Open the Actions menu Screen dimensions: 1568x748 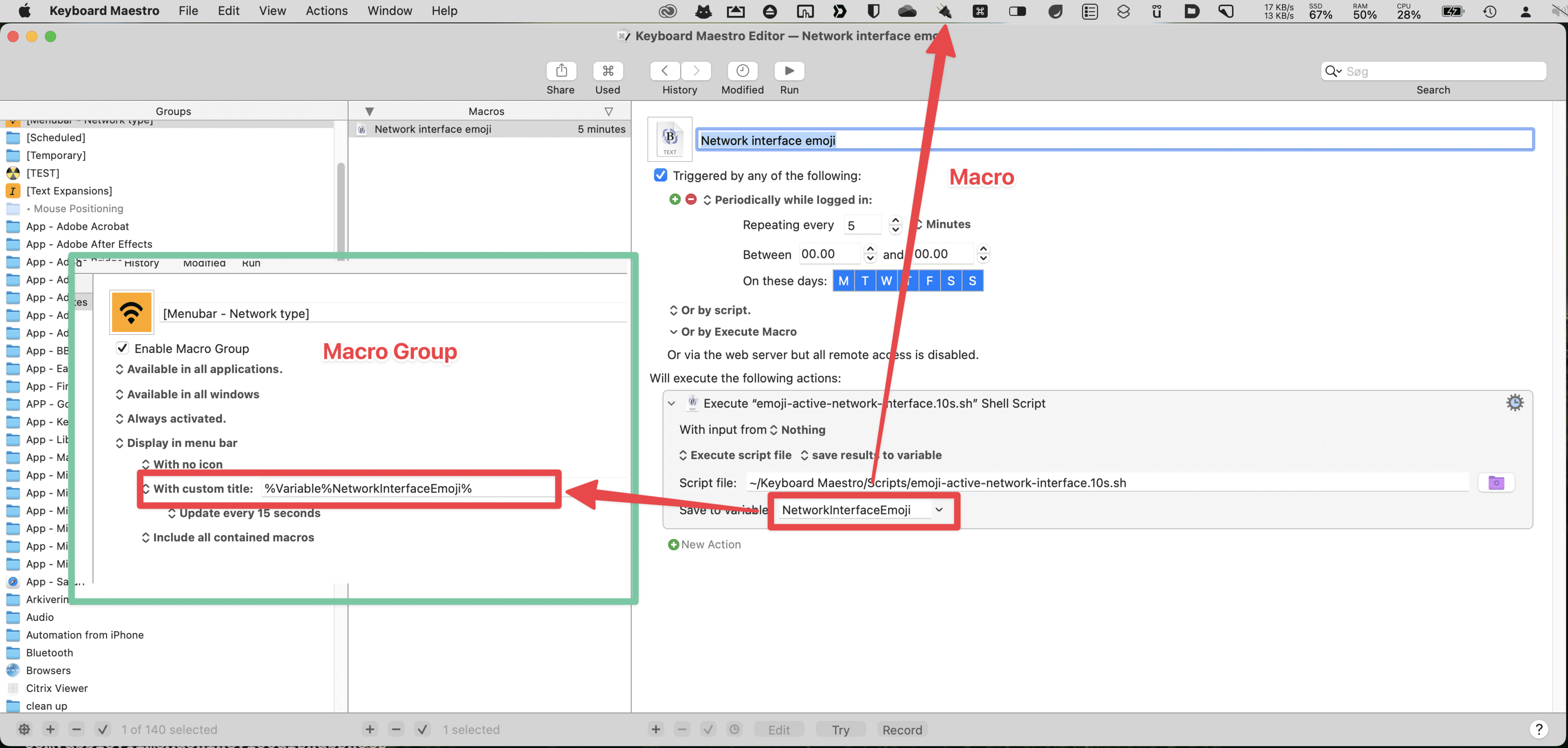[x=326, y=11]
